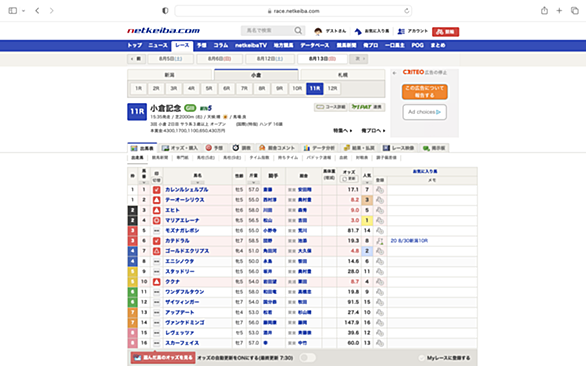
Task: Click the favorite-register icon for マリアエレーナ
Action: 380,221
